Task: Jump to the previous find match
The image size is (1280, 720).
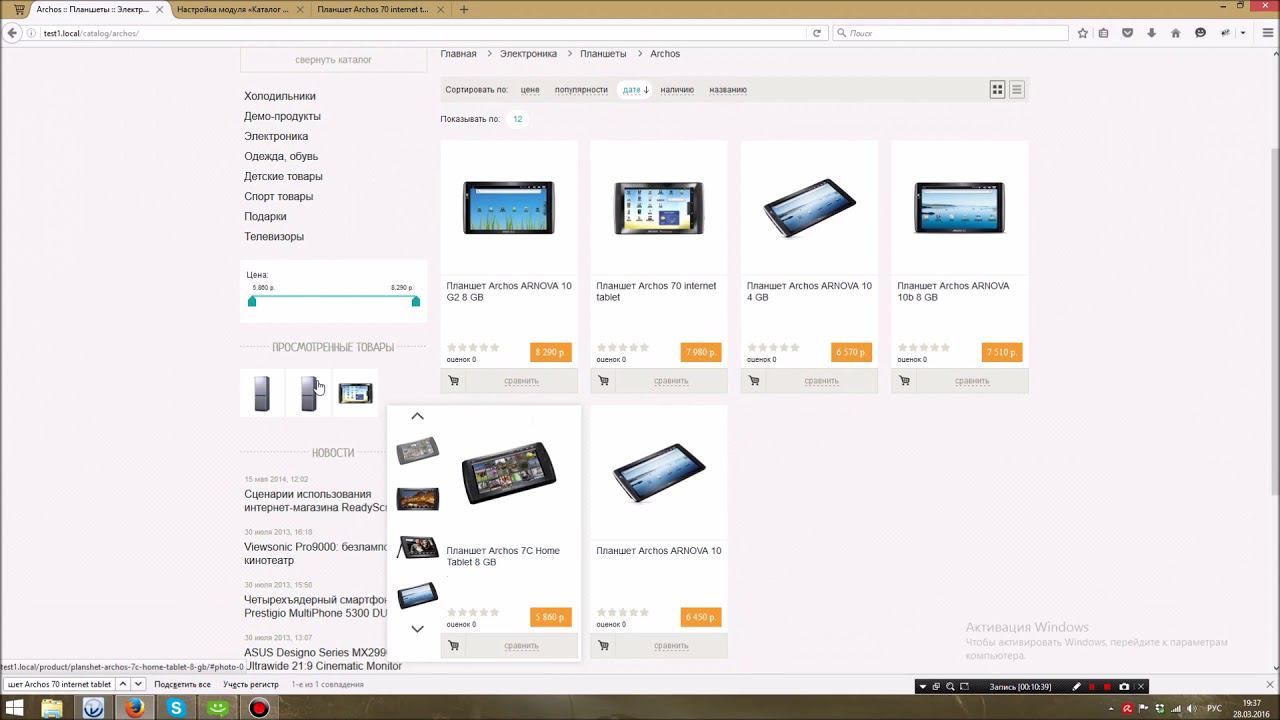Action: pyautogui.click(x=123, y=684)
